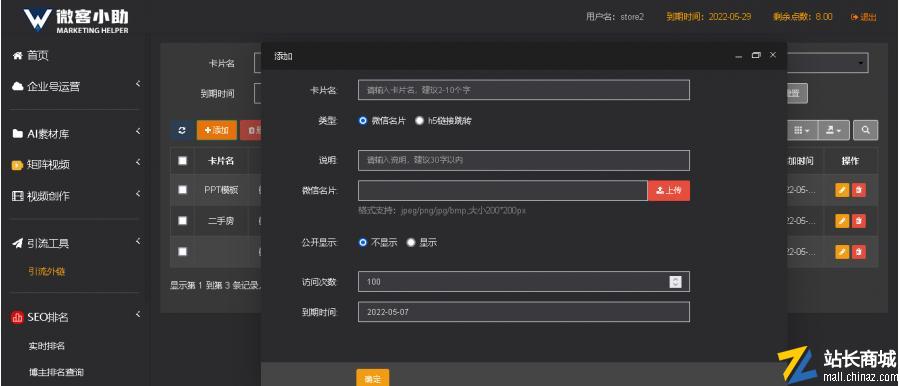
Task: Expand the 矩阵视频 menu chevron
Action: (x=138, y=163)
